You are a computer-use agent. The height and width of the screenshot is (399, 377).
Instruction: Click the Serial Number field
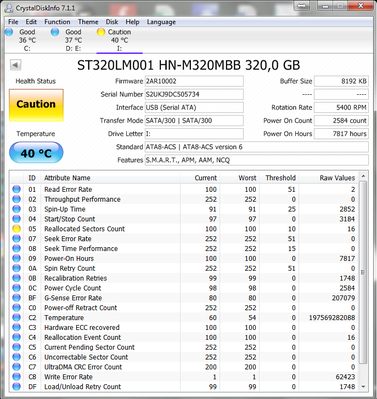point(194,94)
